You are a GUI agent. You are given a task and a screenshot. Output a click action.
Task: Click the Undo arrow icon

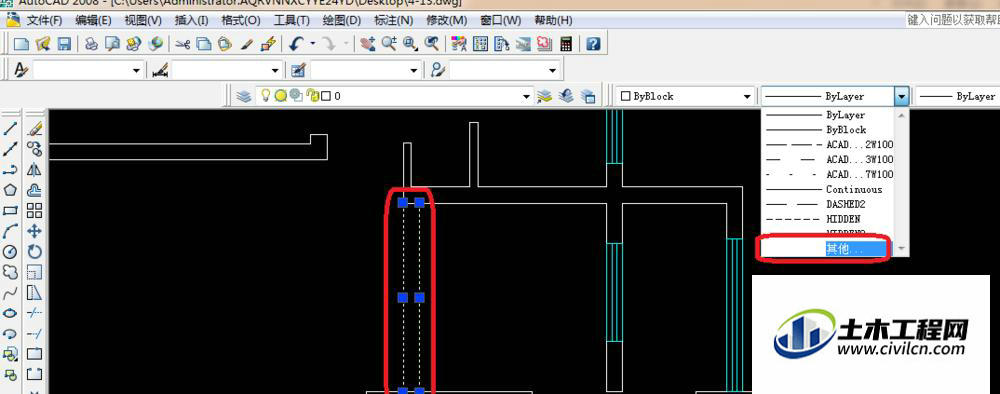click(296, 44)
